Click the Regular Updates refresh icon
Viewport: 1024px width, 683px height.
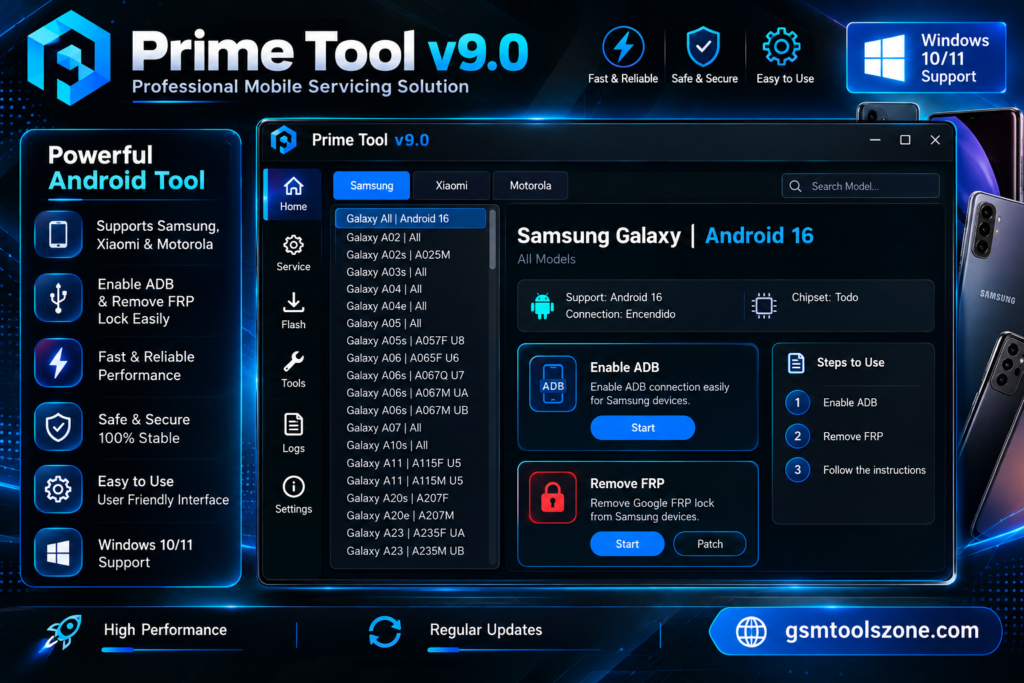coord(385,632)
